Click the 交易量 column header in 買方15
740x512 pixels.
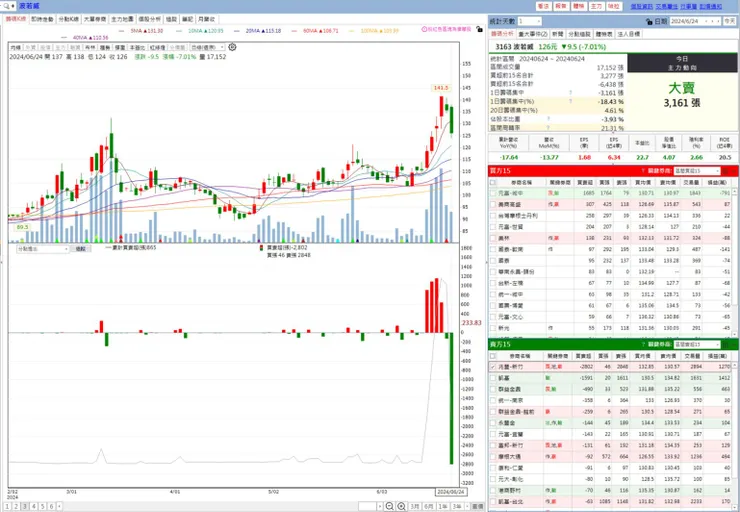691,182
